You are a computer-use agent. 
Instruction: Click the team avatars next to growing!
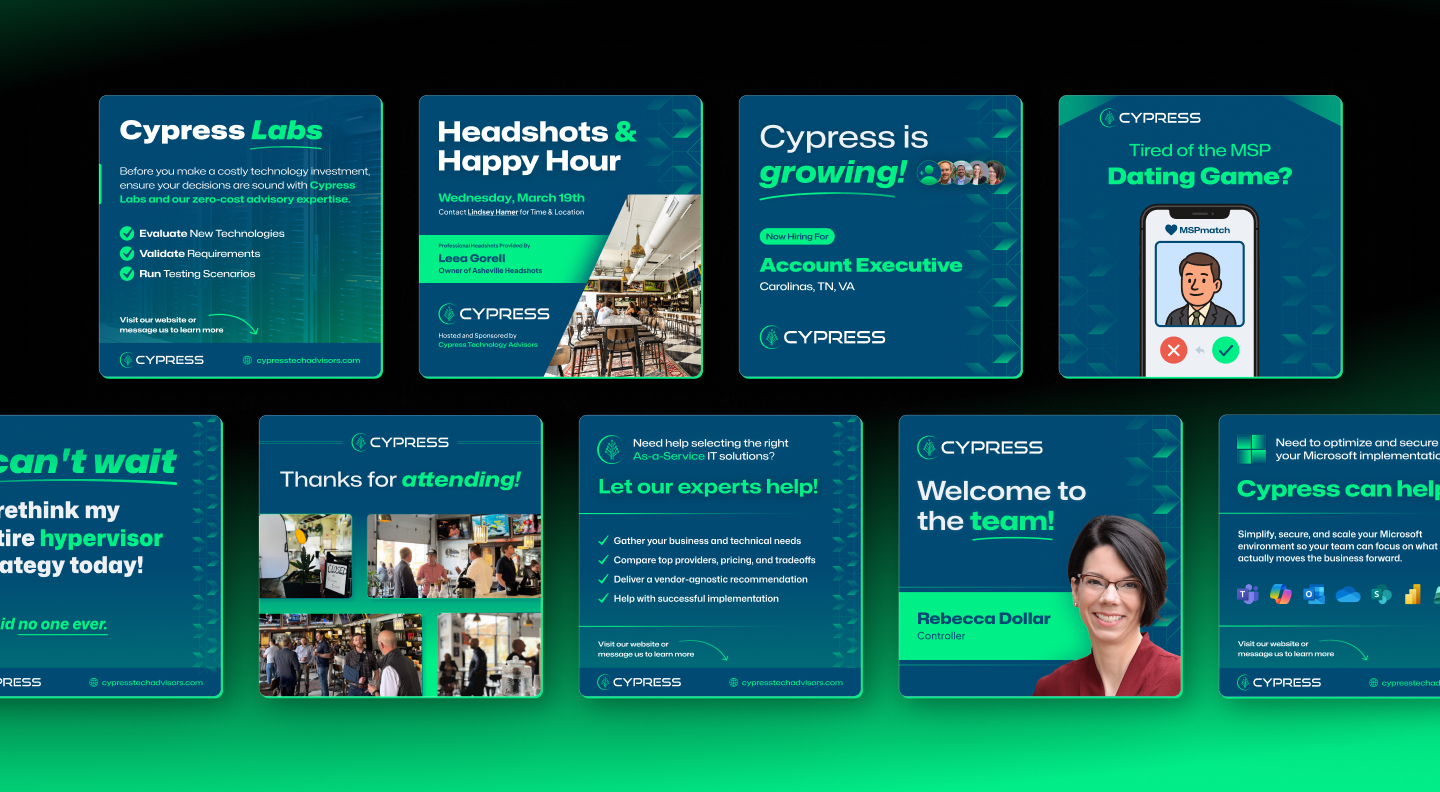click(x=961, y=173)
